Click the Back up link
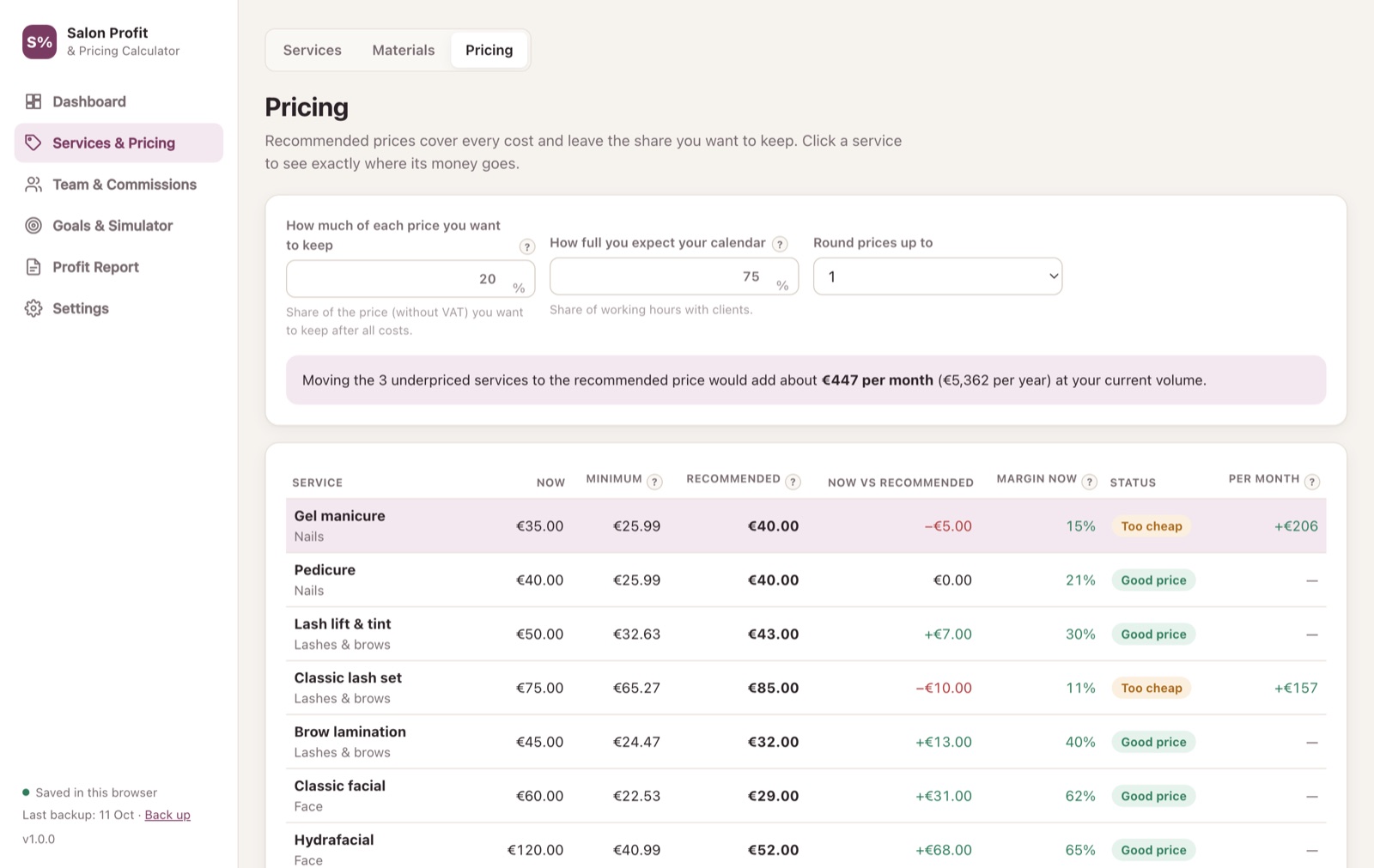1374x868 pixels. coord(167,815)
